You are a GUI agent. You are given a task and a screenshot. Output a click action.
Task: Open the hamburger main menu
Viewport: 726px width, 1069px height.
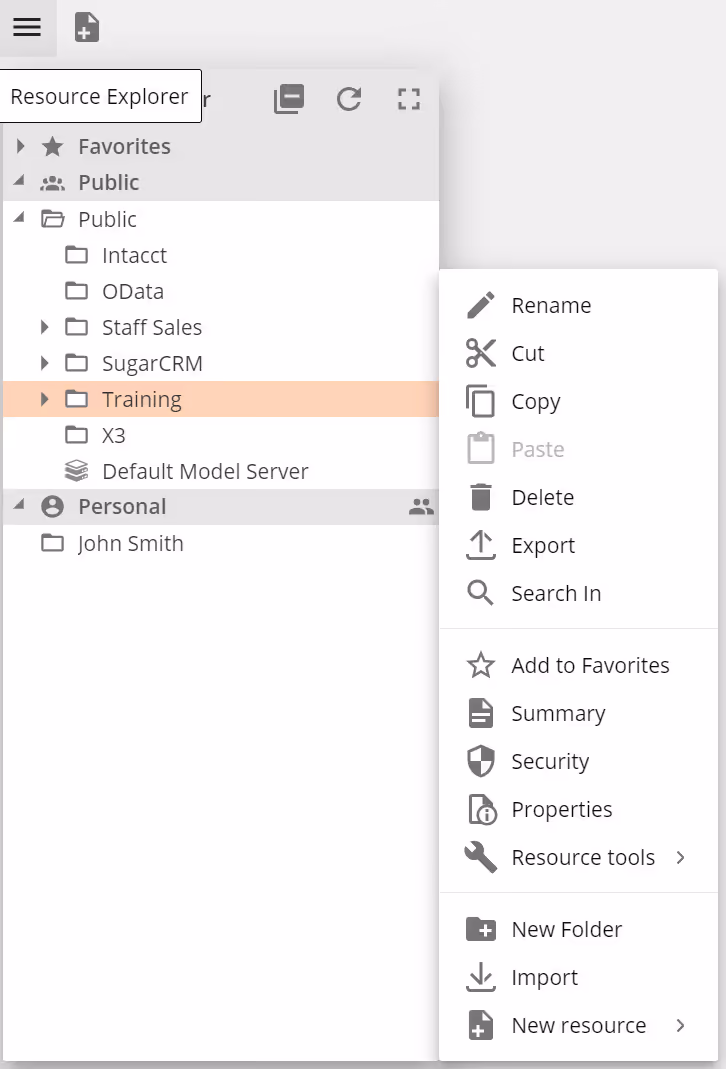coord(27,27)
